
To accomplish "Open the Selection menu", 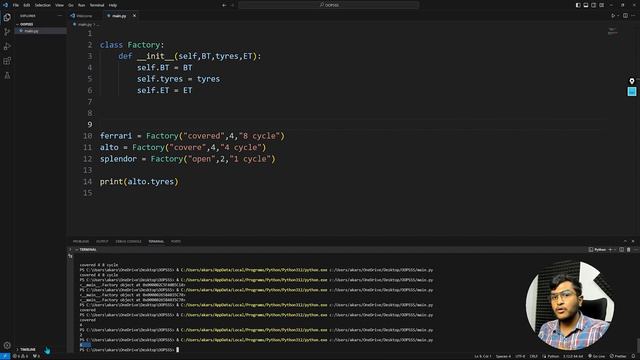I will [x=42, y=5].
